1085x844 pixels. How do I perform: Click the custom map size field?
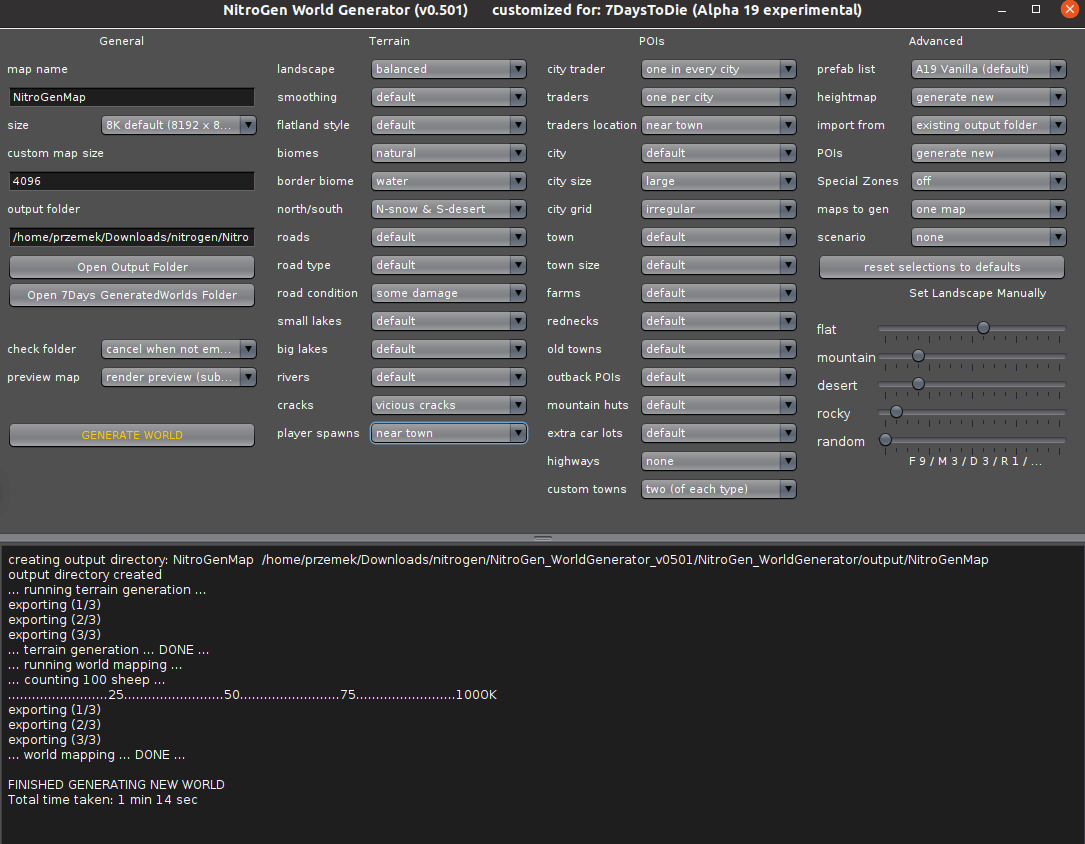point(131,180)
